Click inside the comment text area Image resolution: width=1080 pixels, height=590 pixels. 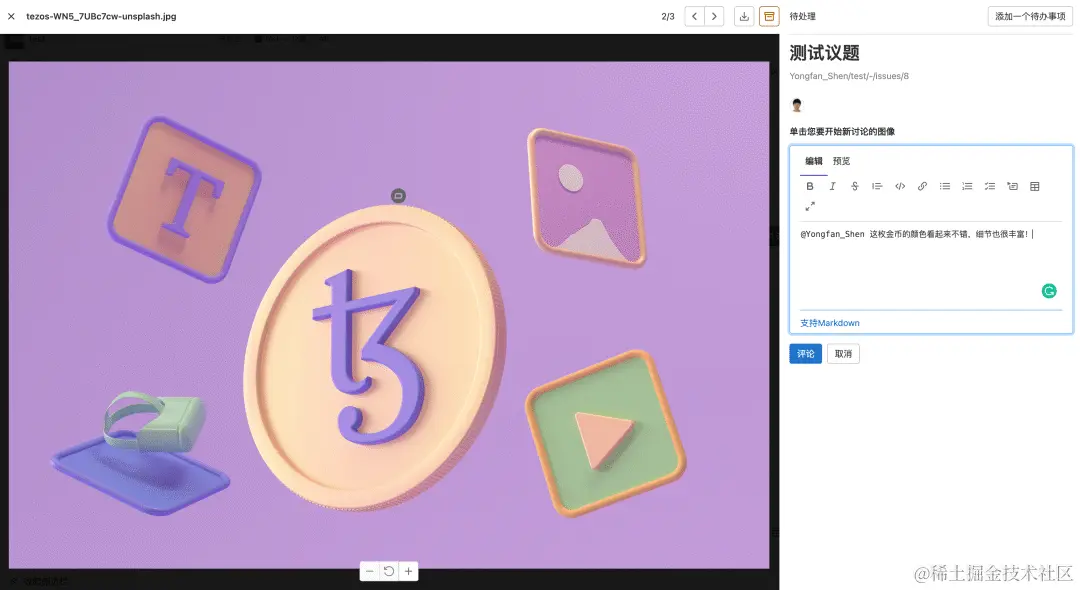click(931, 266)
